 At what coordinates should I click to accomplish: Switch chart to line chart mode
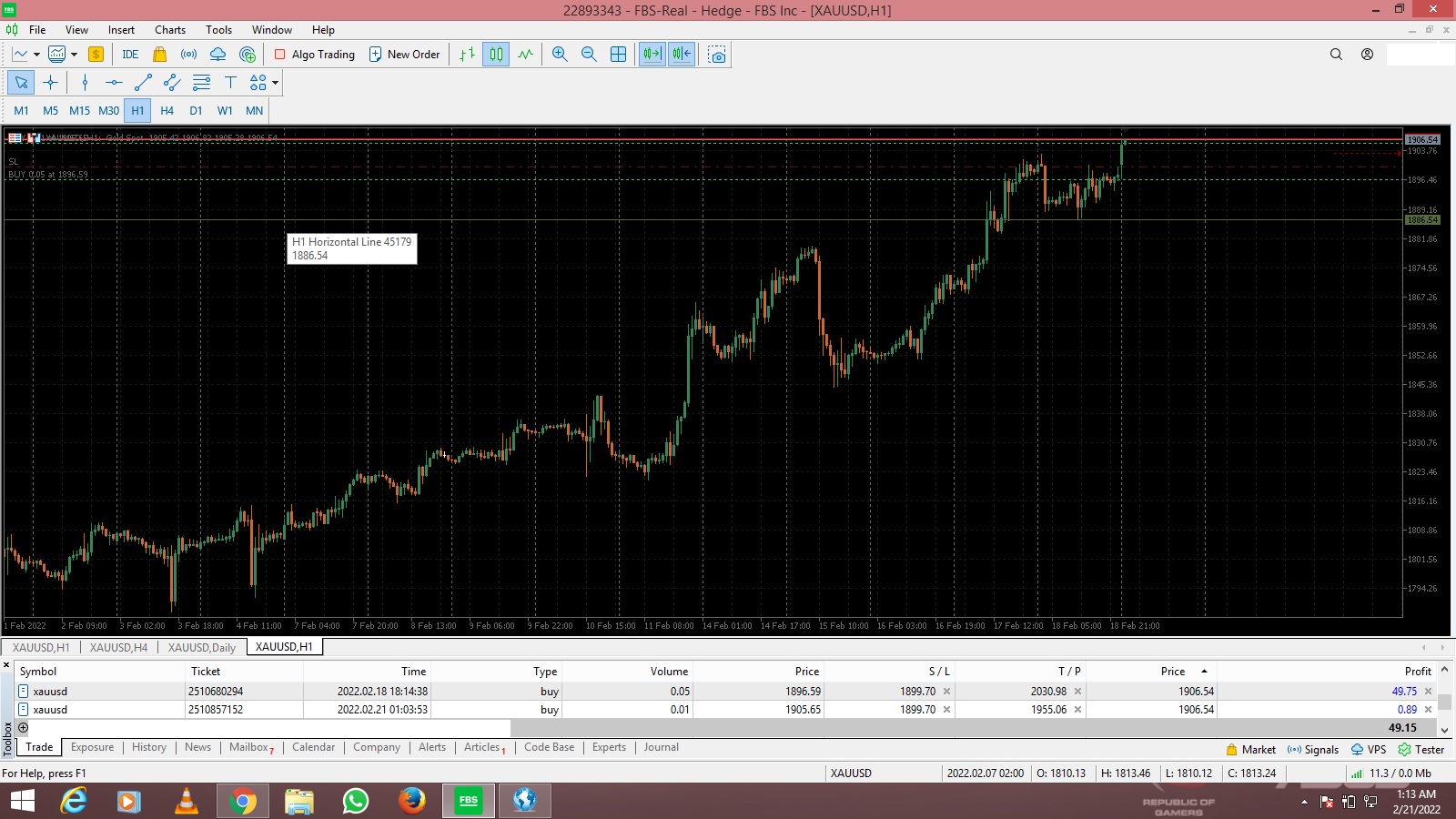(525, 55)
